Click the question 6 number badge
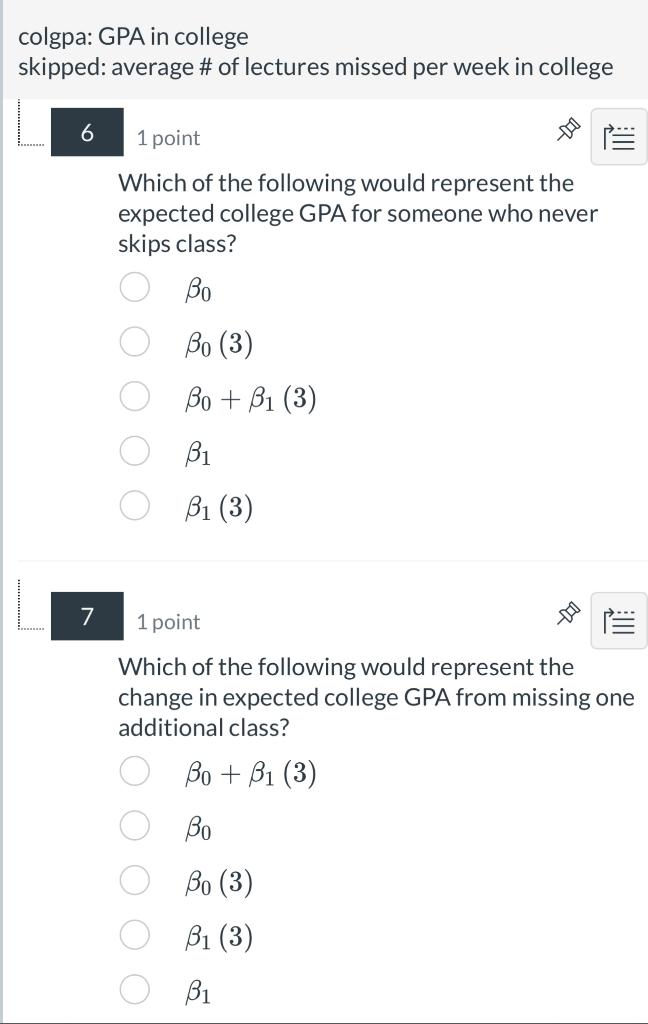 coord(86,131)
